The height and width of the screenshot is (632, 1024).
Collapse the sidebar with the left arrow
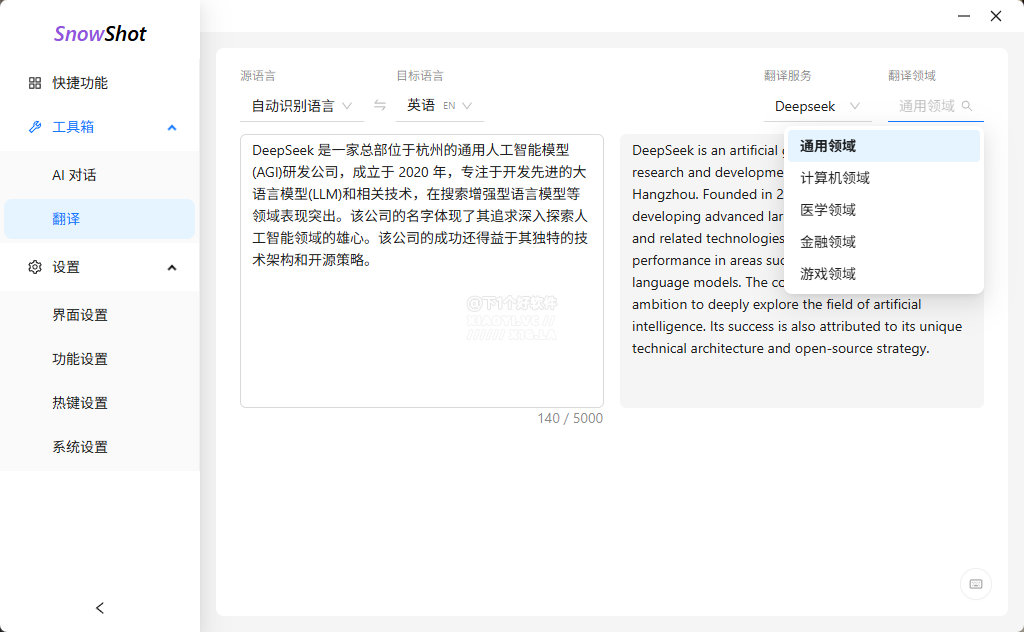(100, 608)
